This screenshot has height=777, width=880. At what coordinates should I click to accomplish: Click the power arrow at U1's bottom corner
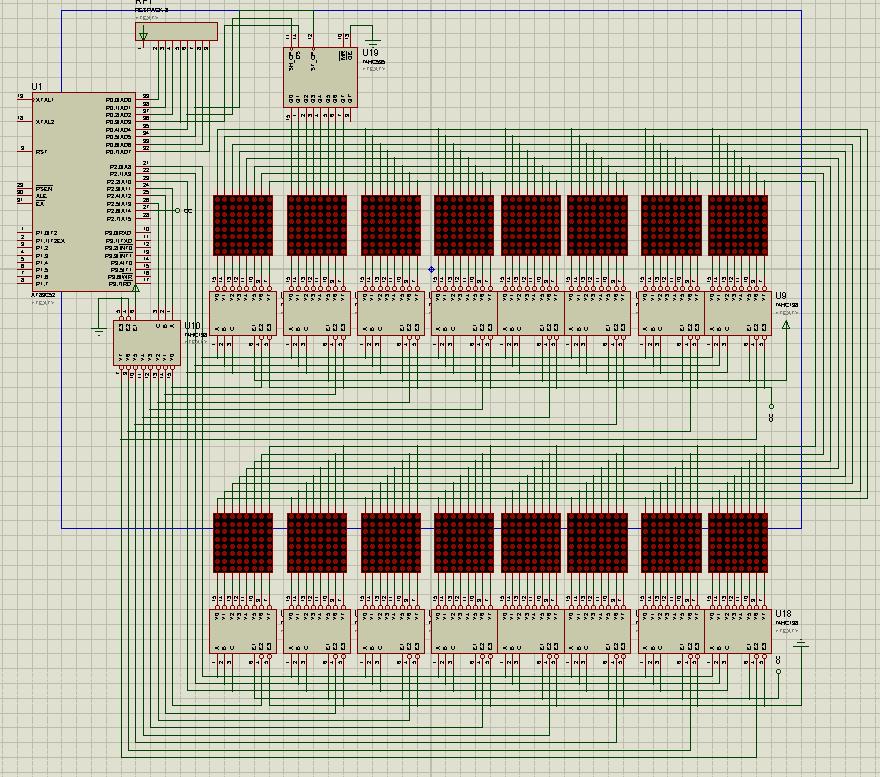pos(135,288)
